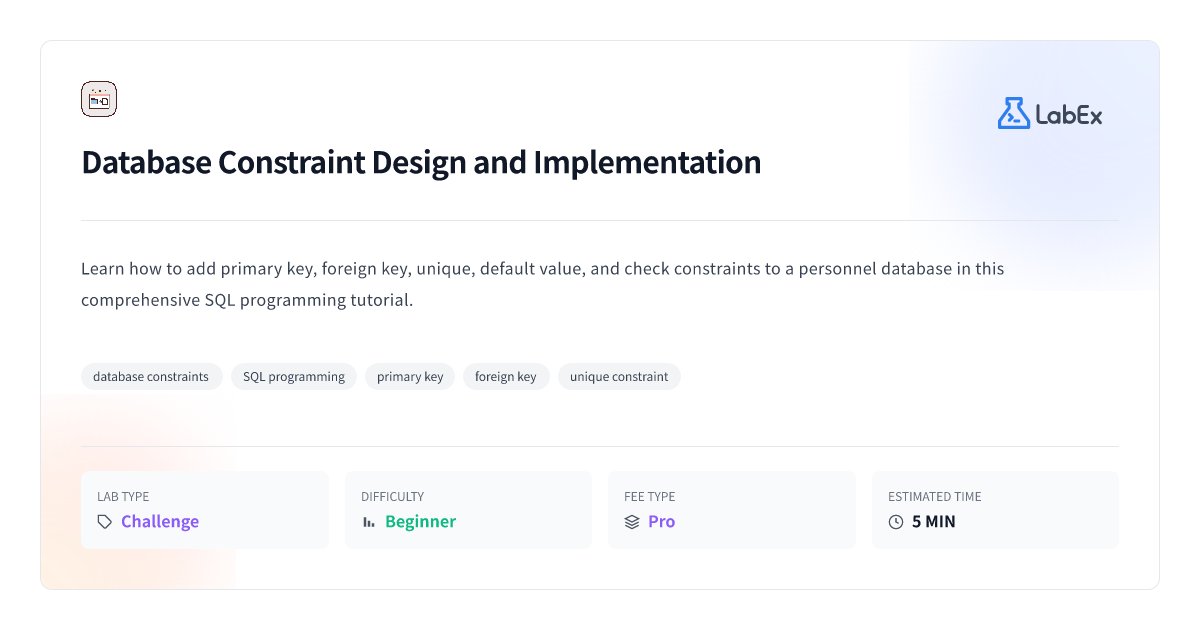Click the DIFFICULTY section label
The width and height of the screenshot is (1200, 630).
pyautogui.click(x=392, y=496)
